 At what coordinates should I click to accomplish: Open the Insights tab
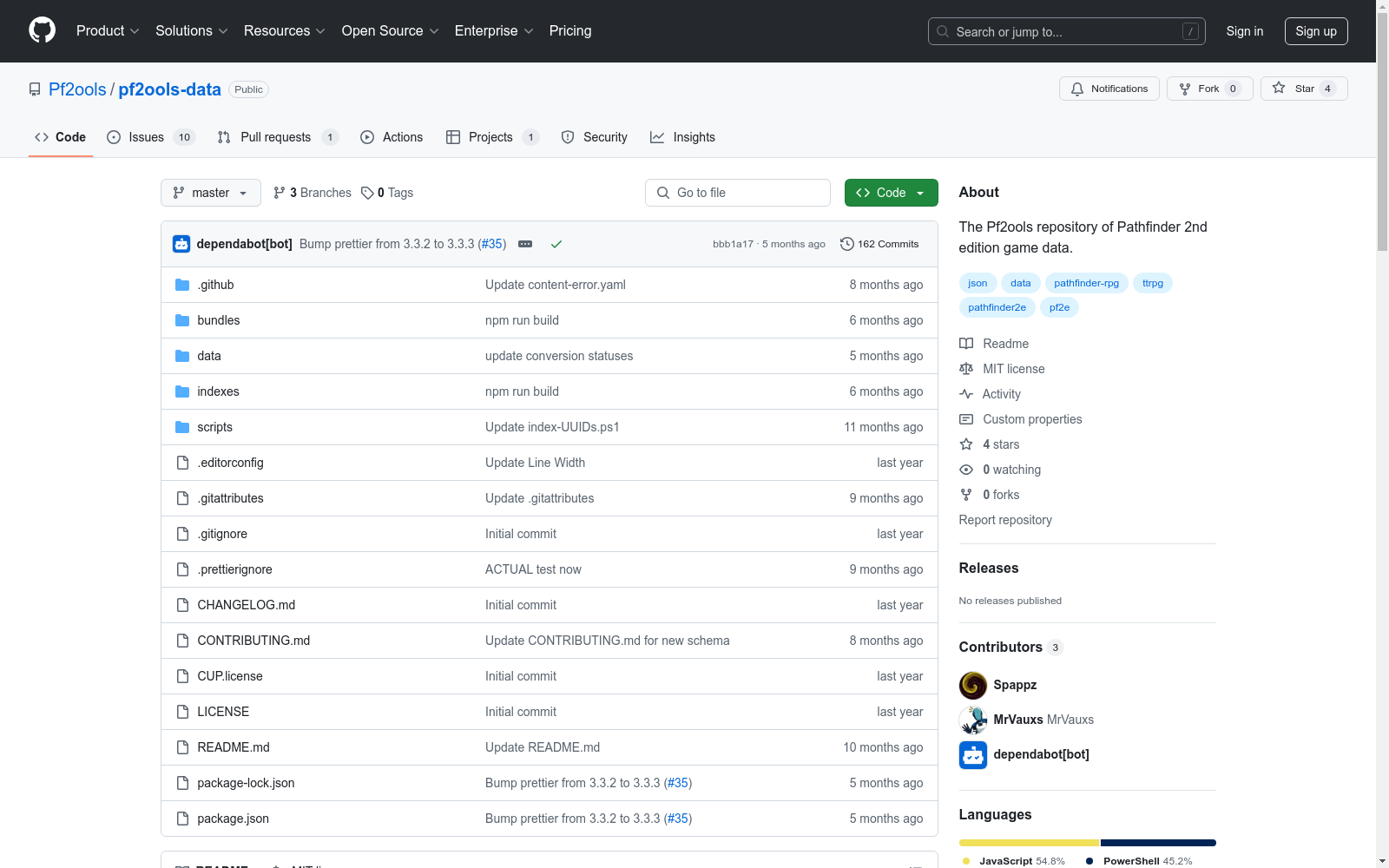click(683, 137)
